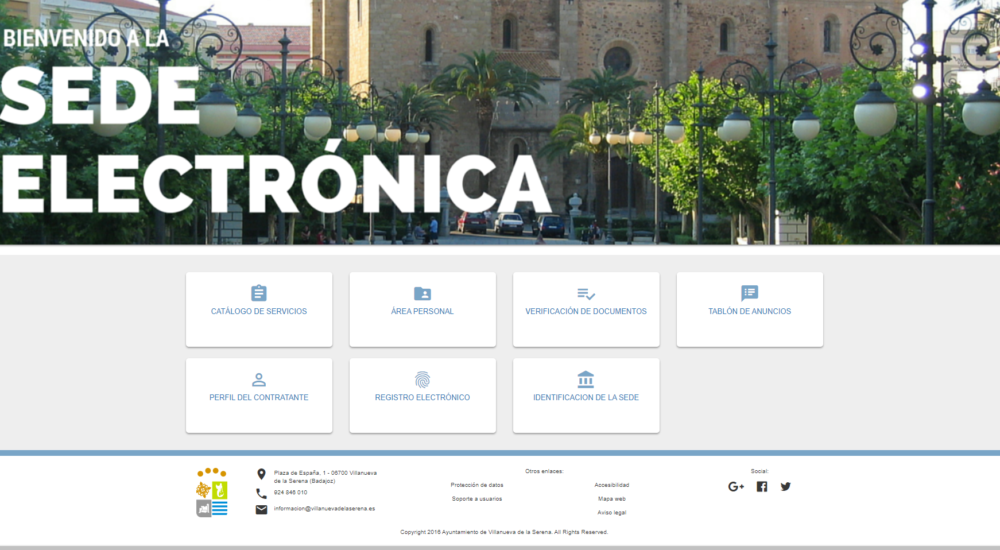This screenshot has width=1000, height=550.
Task: Click the Registro Electrónico fingerprint icon
Action: (422, 379)
